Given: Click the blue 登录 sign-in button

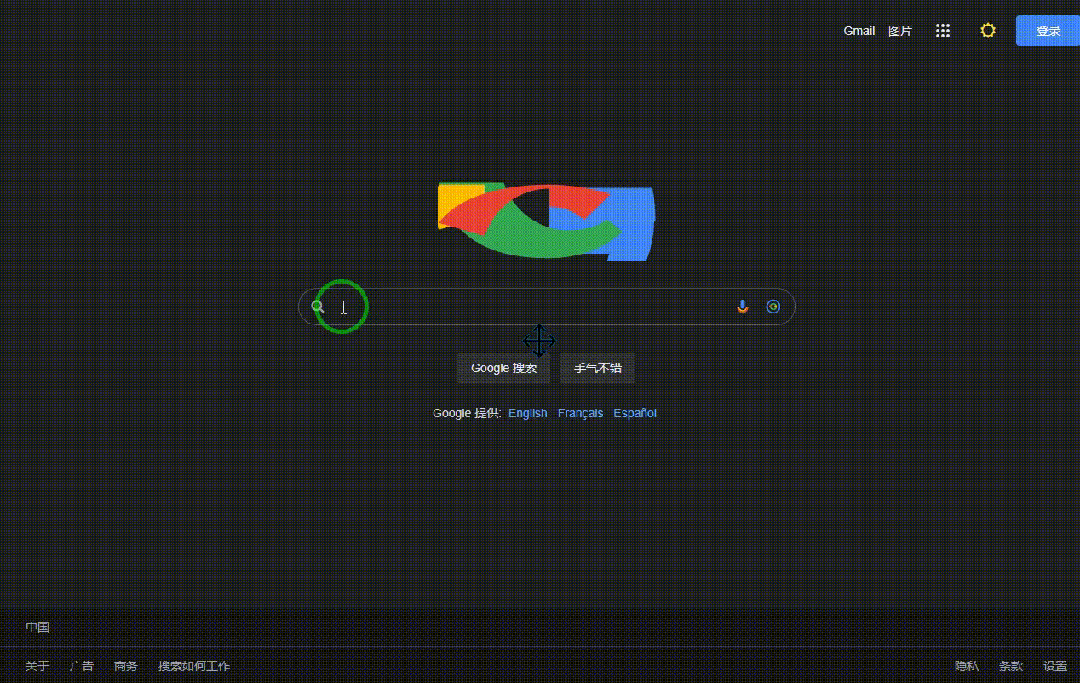Looking at the screenshot, I should 1048,31.
